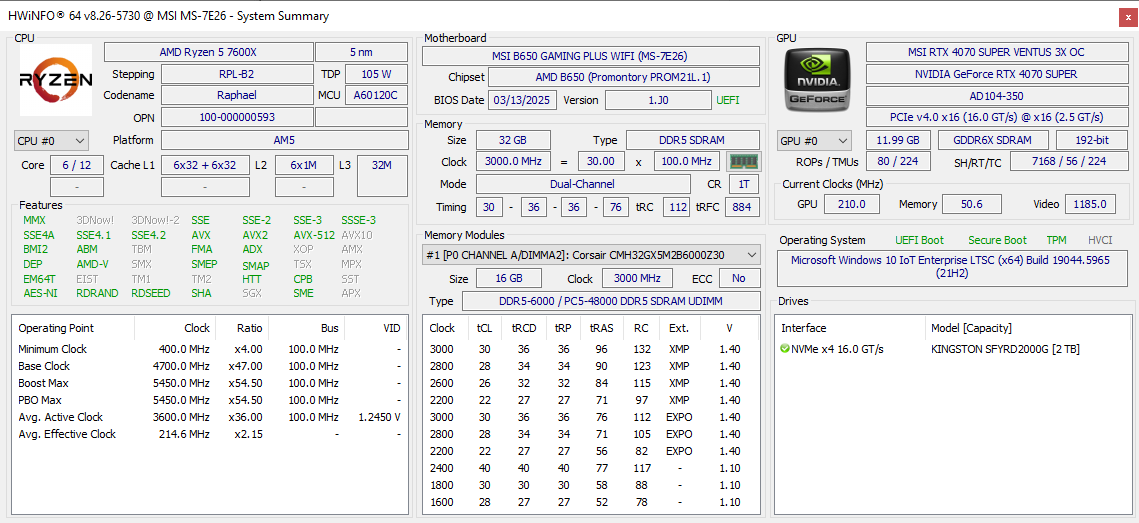The width and height of the screenshot is (1139, 523).
Task: Click the DDR5-6000 / PC5-48000 module type field
Action: pos(611,301)
